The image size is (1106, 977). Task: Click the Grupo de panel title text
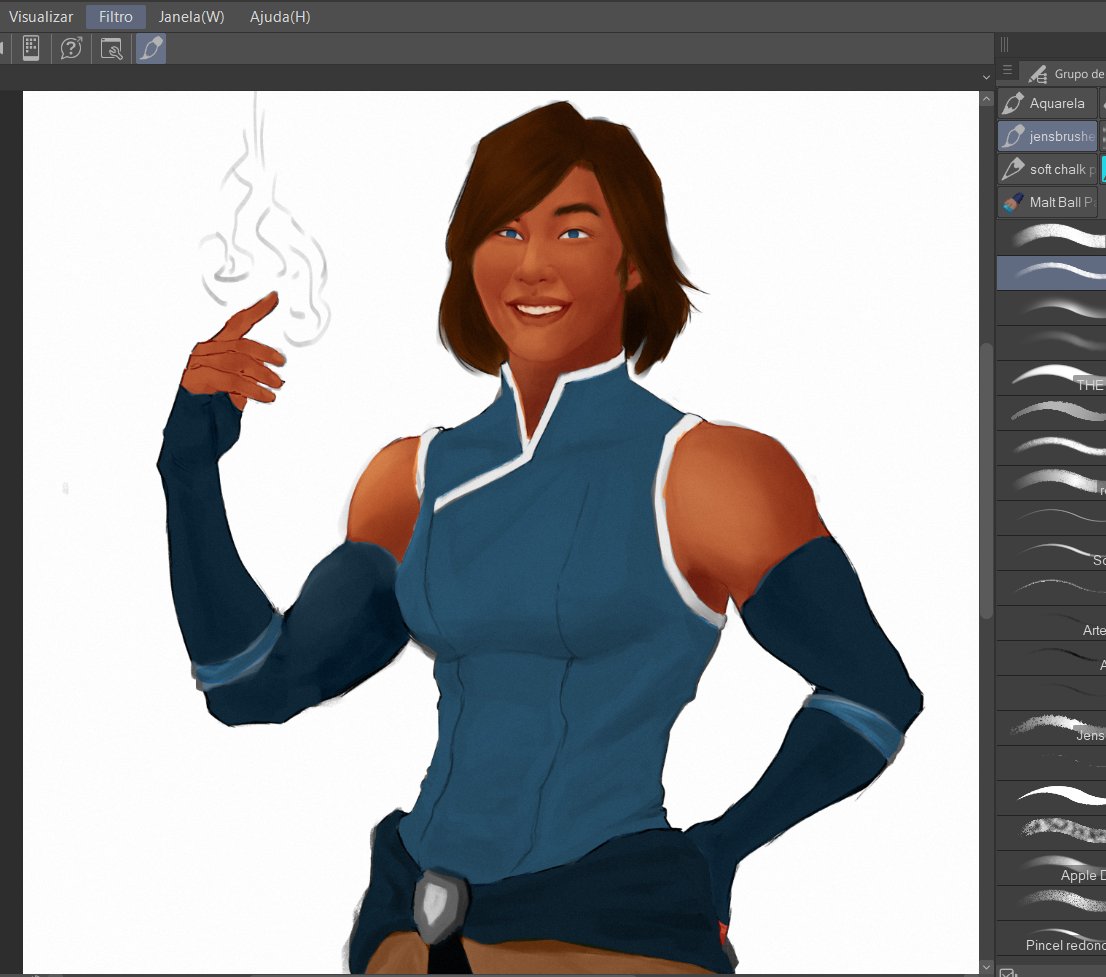pyautogui.click(x=1079, y=73)
